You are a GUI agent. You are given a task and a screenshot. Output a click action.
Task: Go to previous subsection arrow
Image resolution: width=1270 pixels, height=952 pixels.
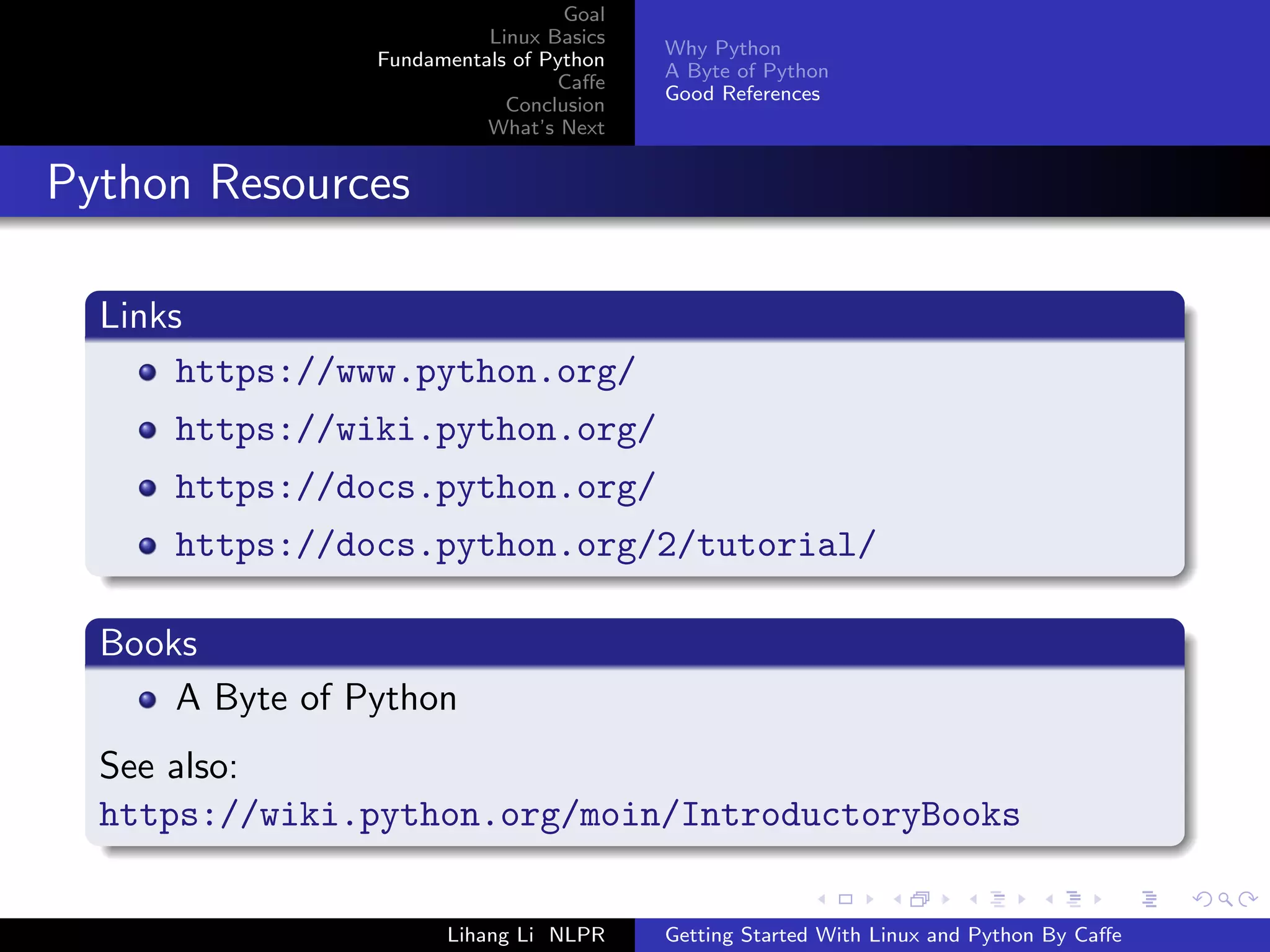point(974,899)
